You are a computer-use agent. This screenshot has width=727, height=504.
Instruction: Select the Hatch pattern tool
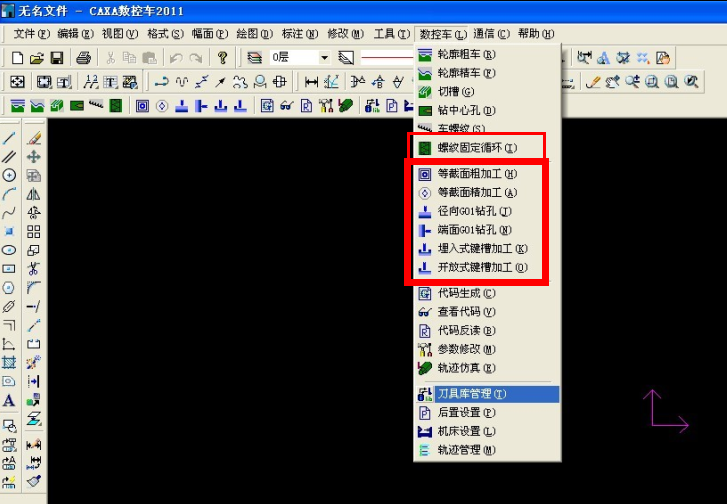point(9,363)
